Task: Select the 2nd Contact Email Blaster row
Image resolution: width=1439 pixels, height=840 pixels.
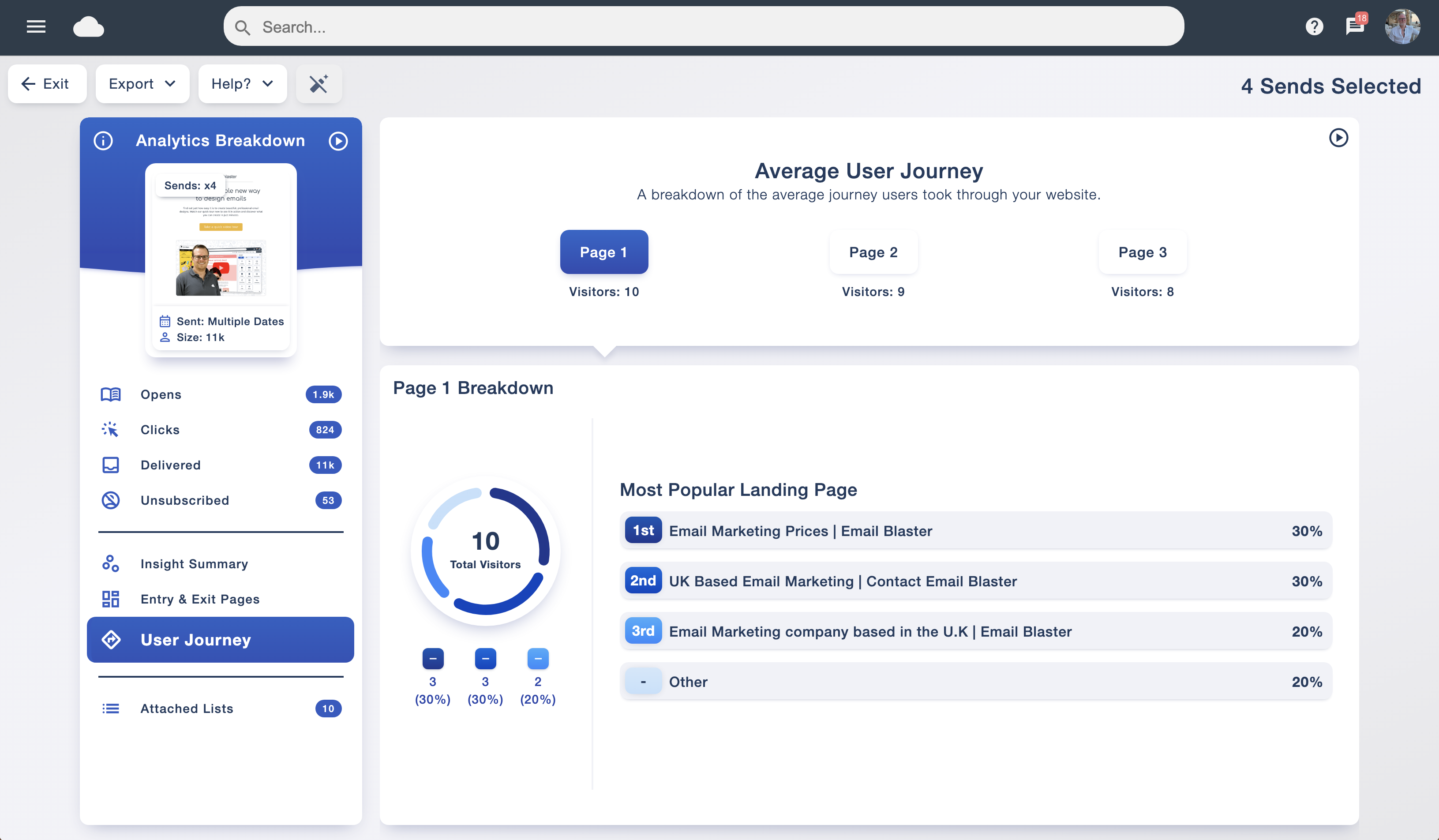Action: click(x=975, y=581)
